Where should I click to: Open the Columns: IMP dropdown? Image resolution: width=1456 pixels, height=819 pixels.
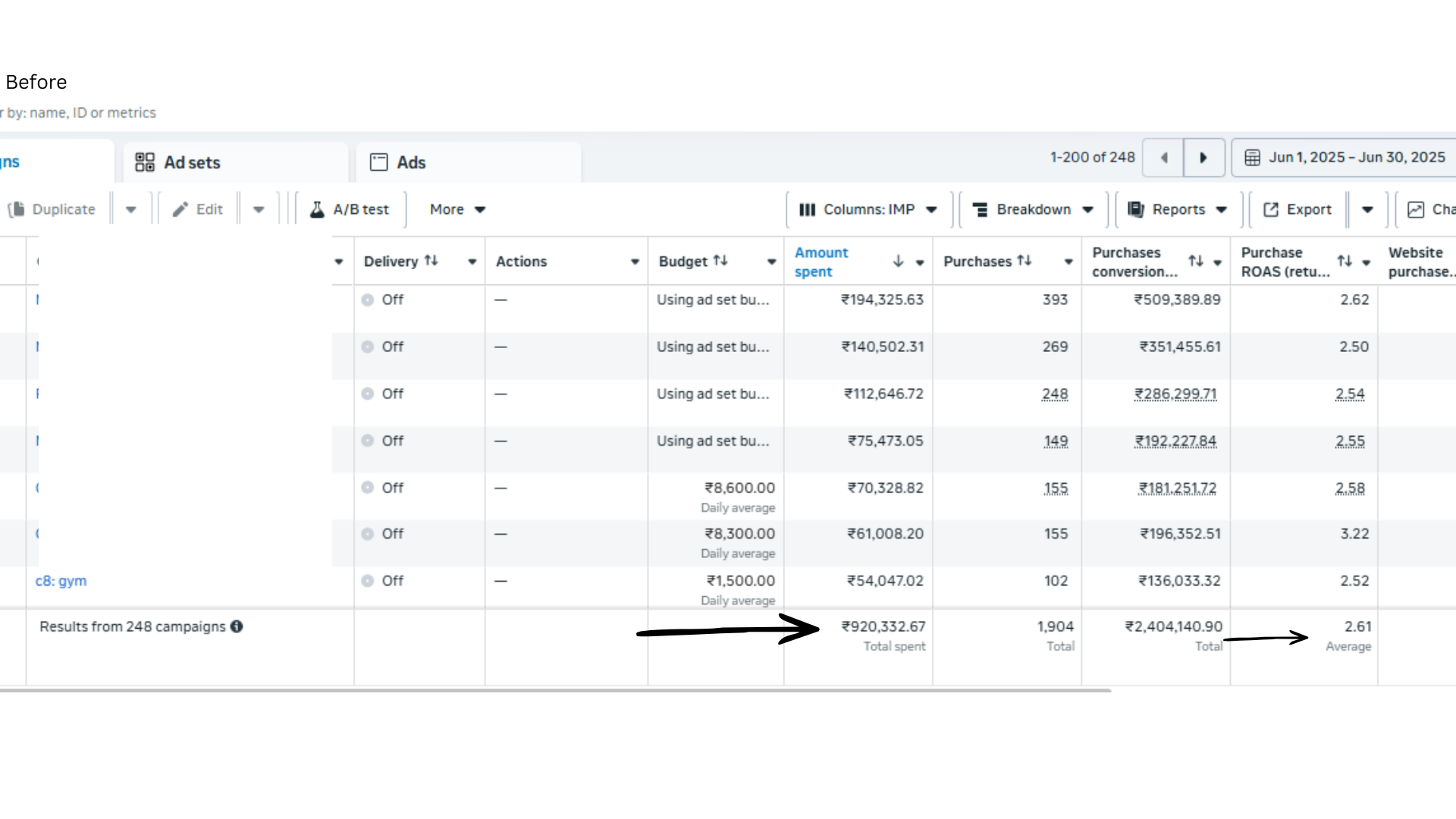(869, 209)
